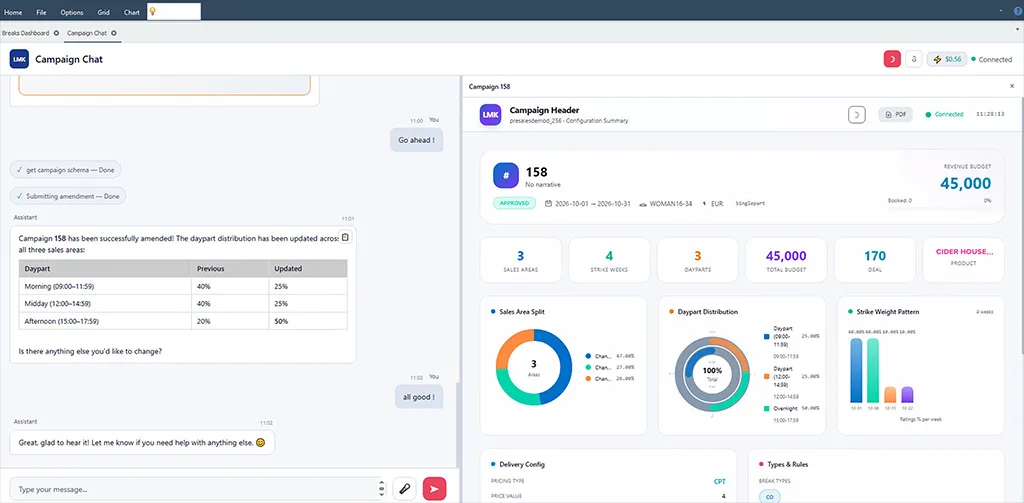Click the 'all good !' message bubble
Image resolution: width=1024 pixels, height=503 pixels.
tap(419, 397)
